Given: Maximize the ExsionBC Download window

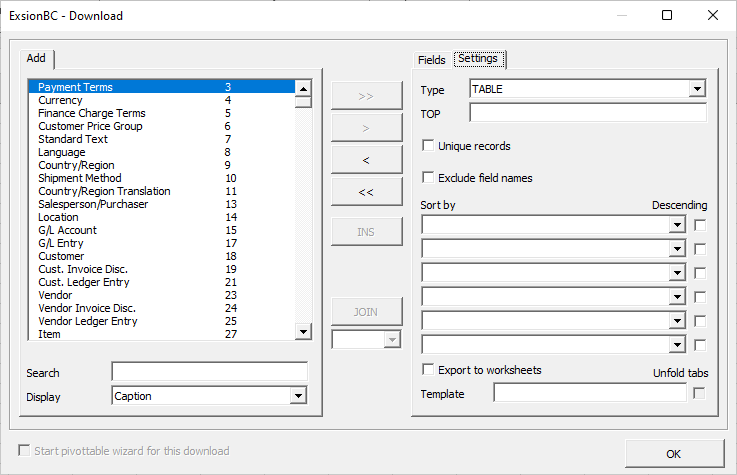Looking at the screenshot, I should tap(666, 16).
